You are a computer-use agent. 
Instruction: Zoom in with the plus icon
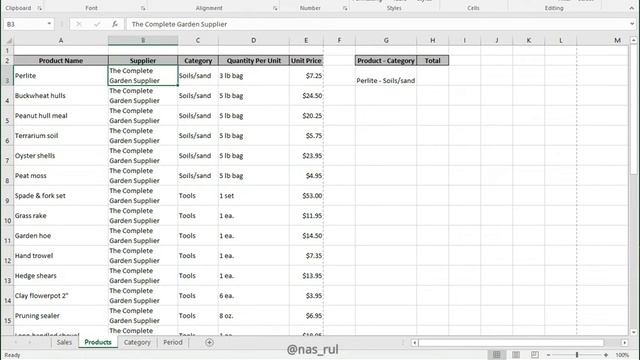tap(606, 355)
